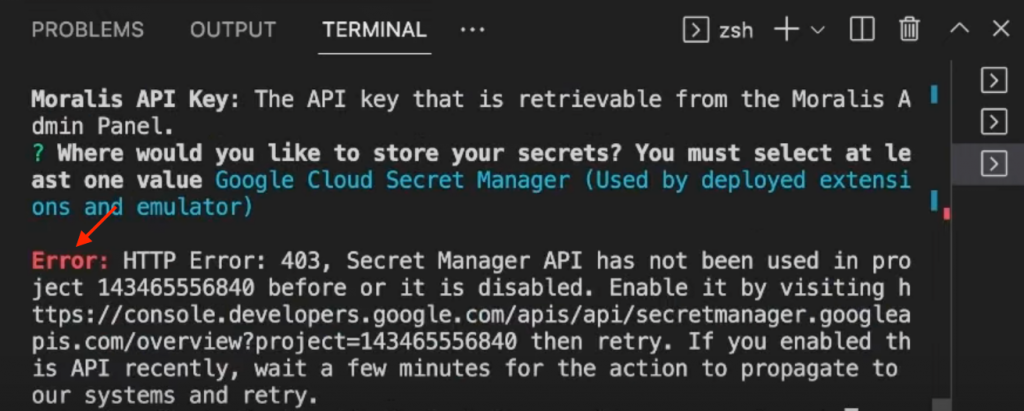Click the 'Google Cloud Secret Manager' answer text
The image size is (1024, 411).
coord(393,181)
